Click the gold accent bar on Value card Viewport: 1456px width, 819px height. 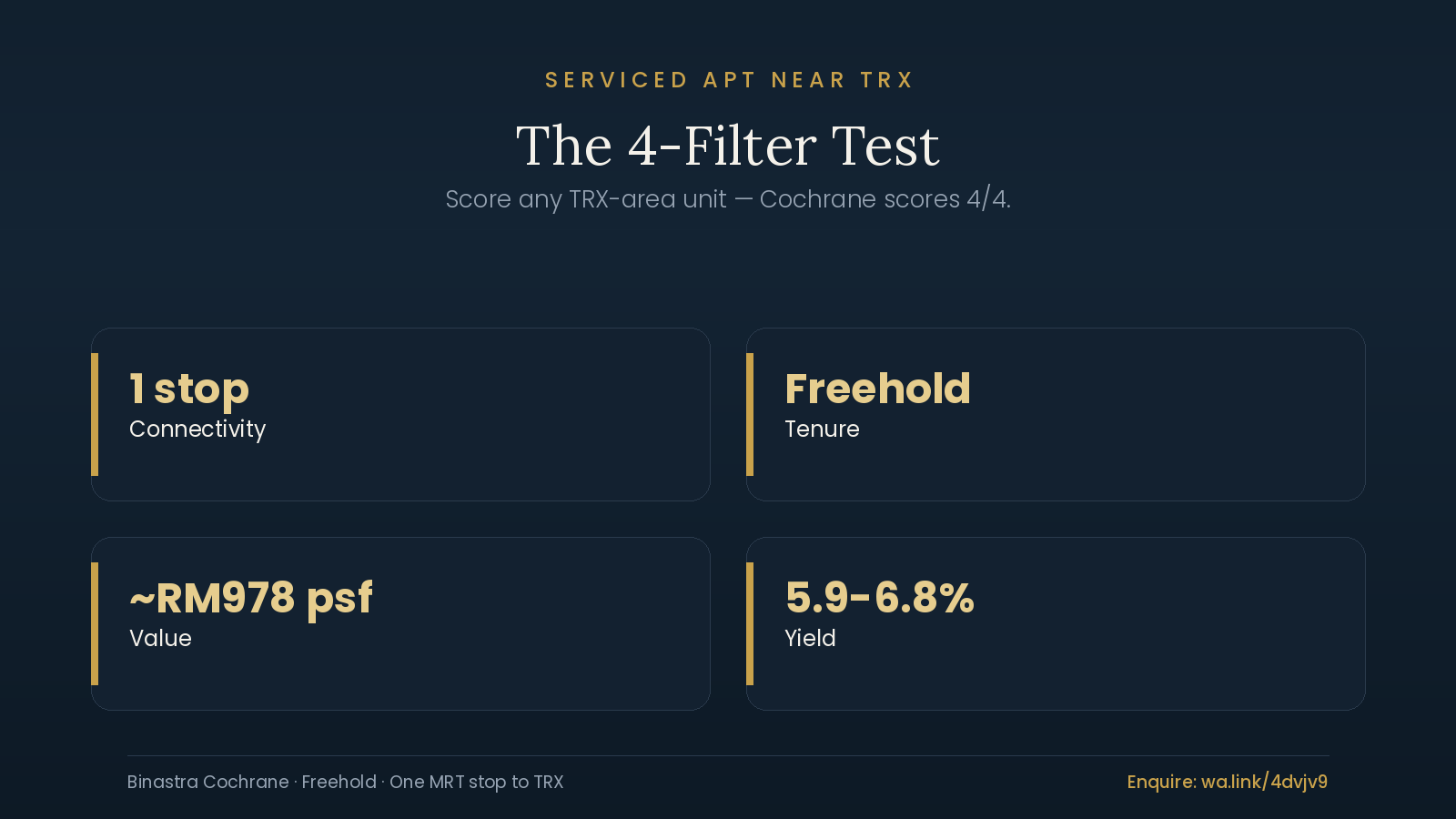tap(95, 623)
